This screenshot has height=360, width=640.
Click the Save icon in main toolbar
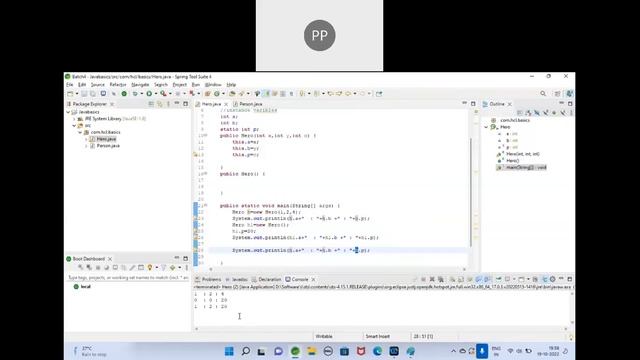pyautogui.click(x=84, y=93)
